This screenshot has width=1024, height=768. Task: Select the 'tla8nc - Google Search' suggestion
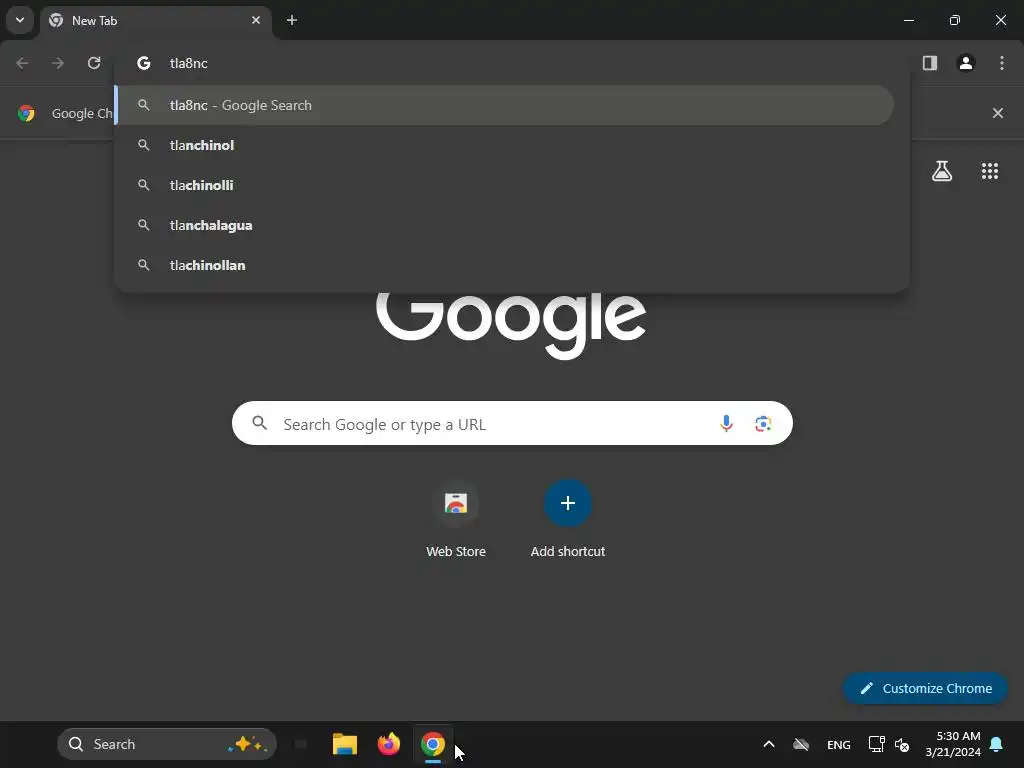pos(504,105)
